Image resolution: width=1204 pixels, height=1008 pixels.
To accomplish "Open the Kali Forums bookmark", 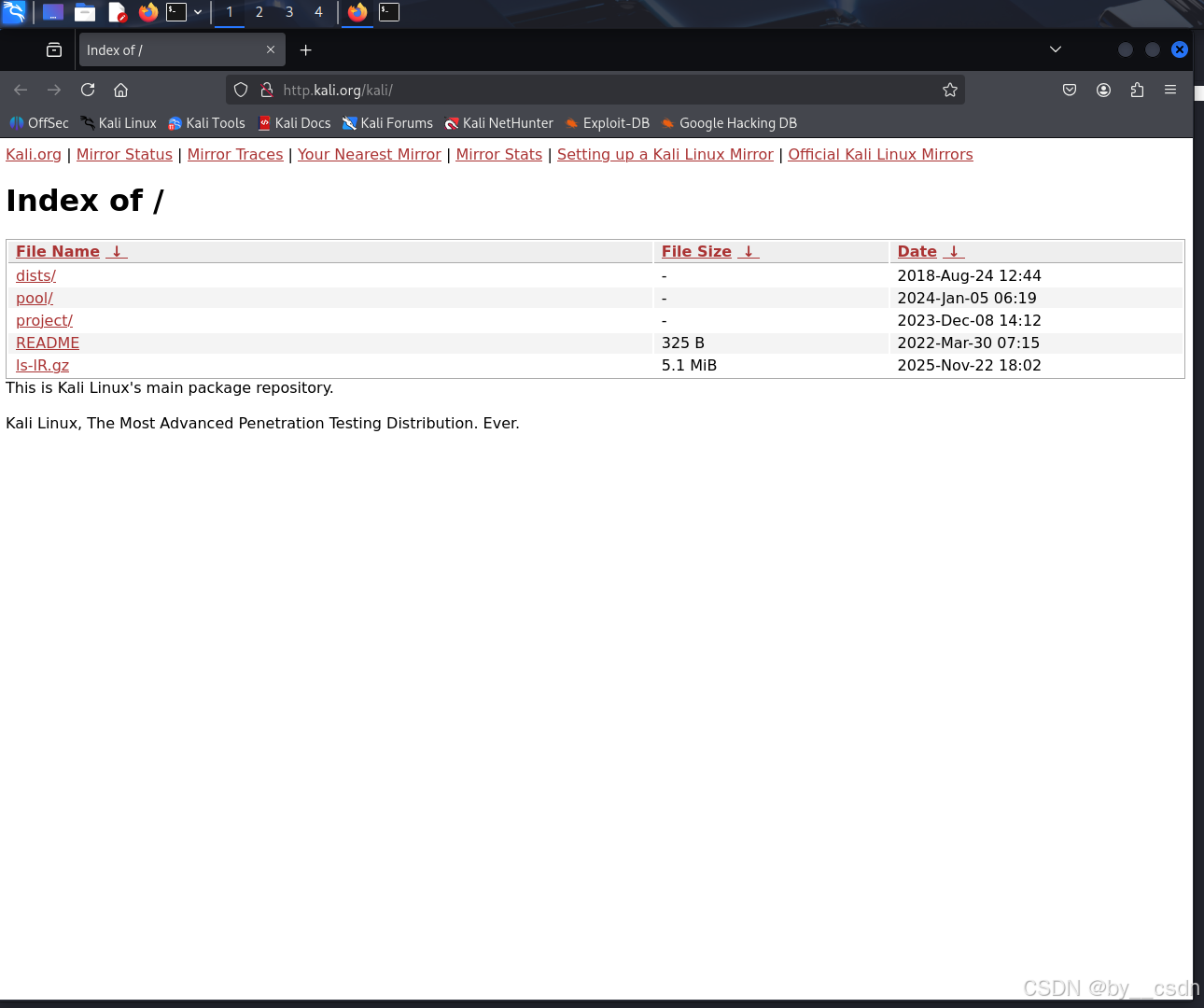I will pyautogui.click(x=387, y=123).
